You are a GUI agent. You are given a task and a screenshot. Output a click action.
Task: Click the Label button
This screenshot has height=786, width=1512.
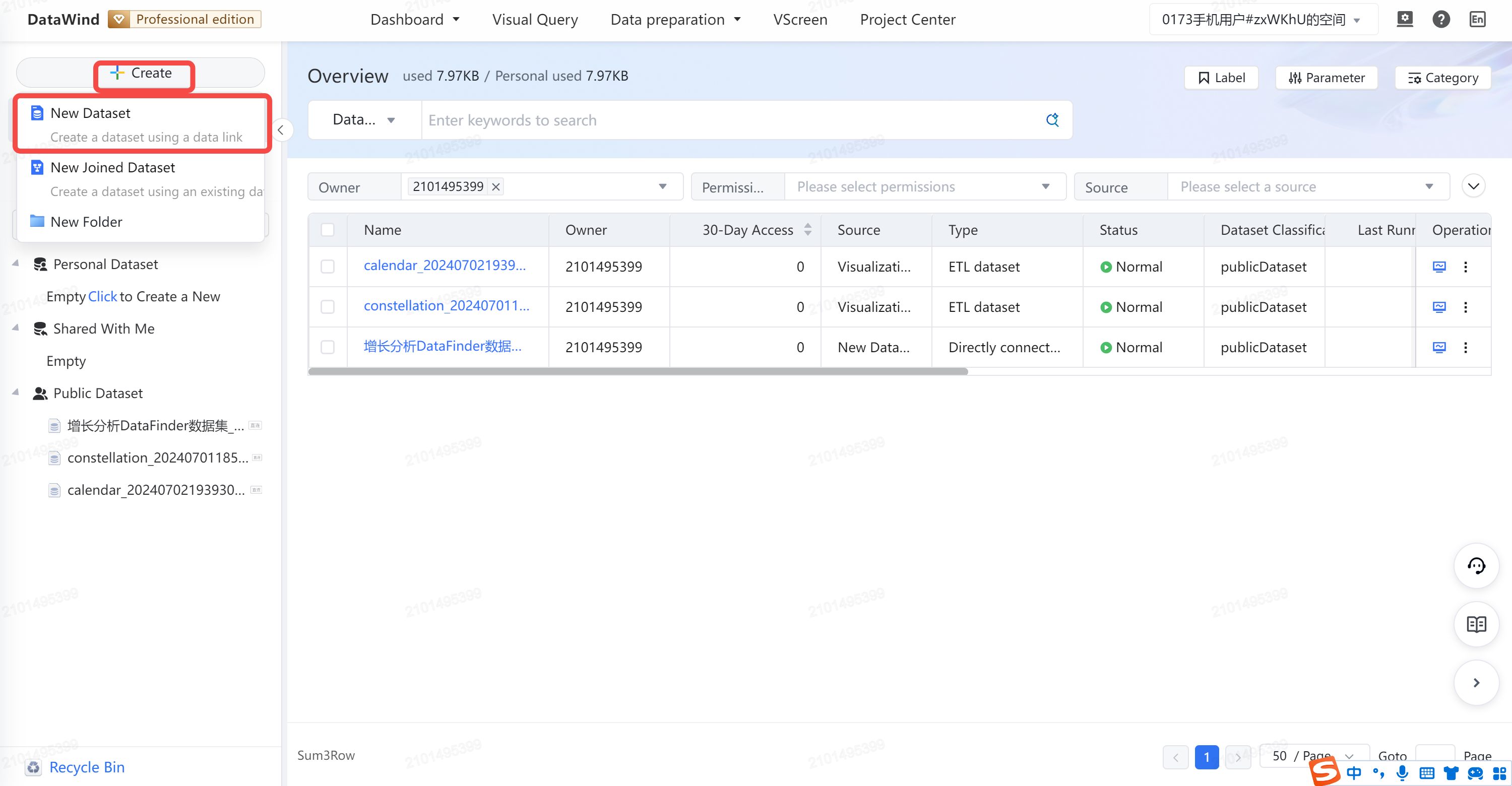[1221, 78]
